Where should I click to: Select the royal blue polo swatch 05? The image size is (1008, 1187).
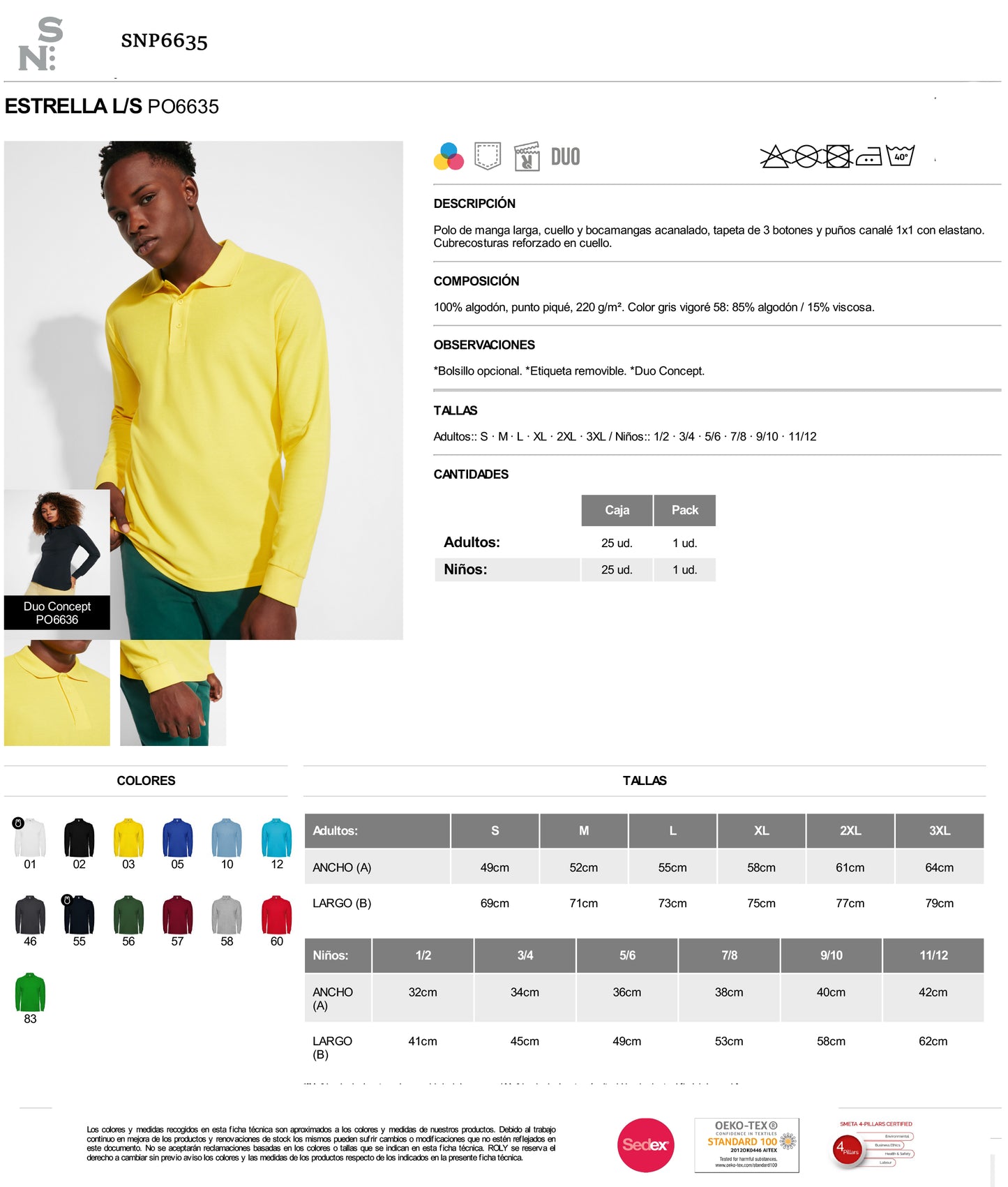pyautogui.click(x=178, y=838)
